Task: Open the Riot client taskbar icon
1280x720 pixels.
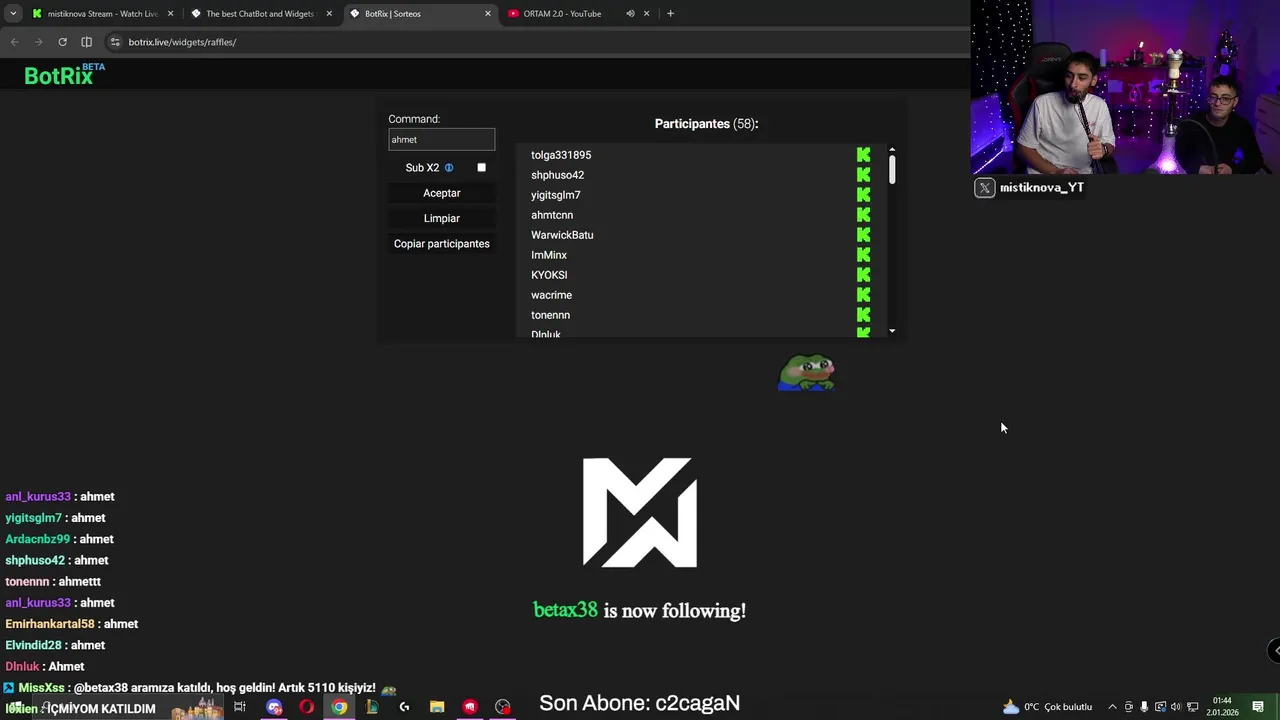Action: (470, 707)
